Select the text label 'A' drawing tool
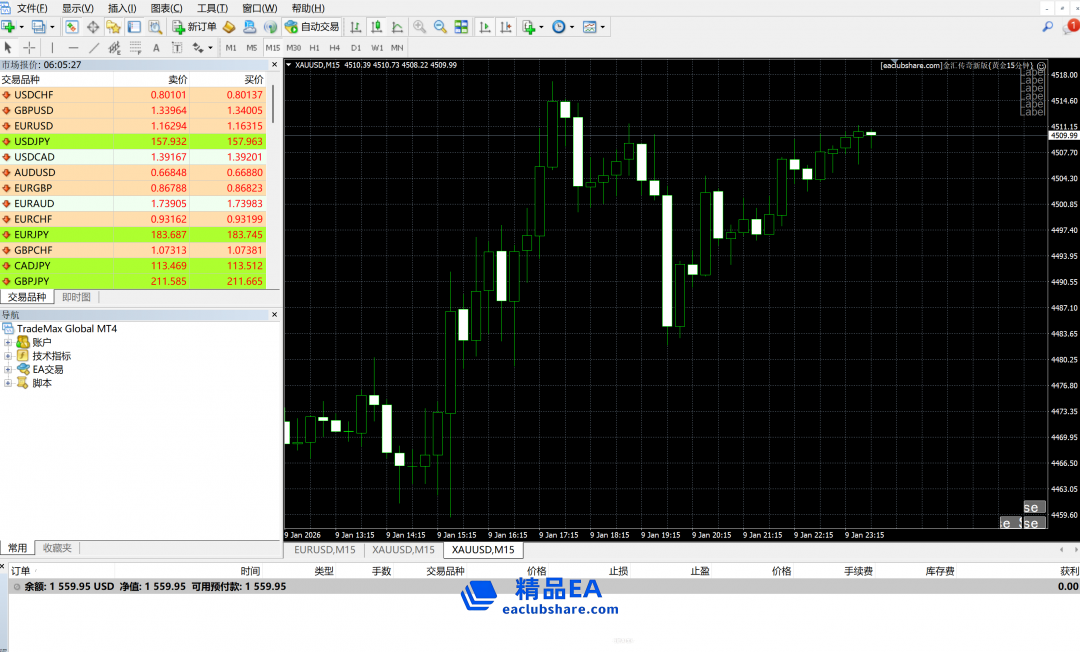Viewport: 1080px width, 652px height. (156, 47)
